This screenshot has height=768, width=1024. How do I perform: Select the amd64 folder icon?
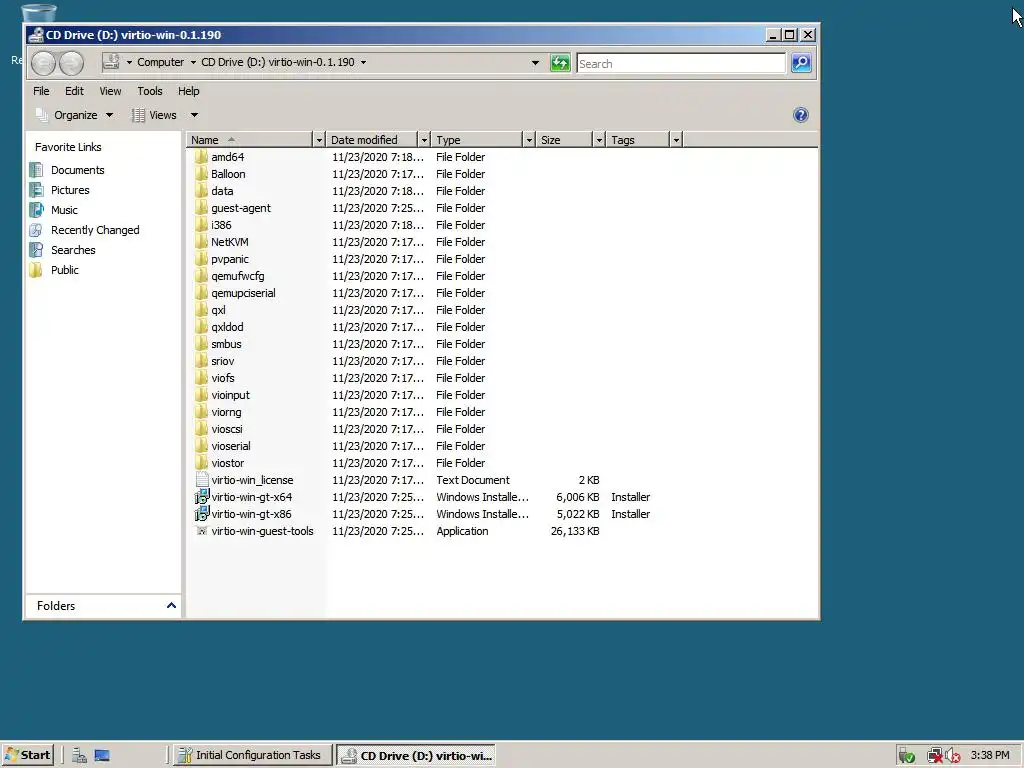click(201, 157)
